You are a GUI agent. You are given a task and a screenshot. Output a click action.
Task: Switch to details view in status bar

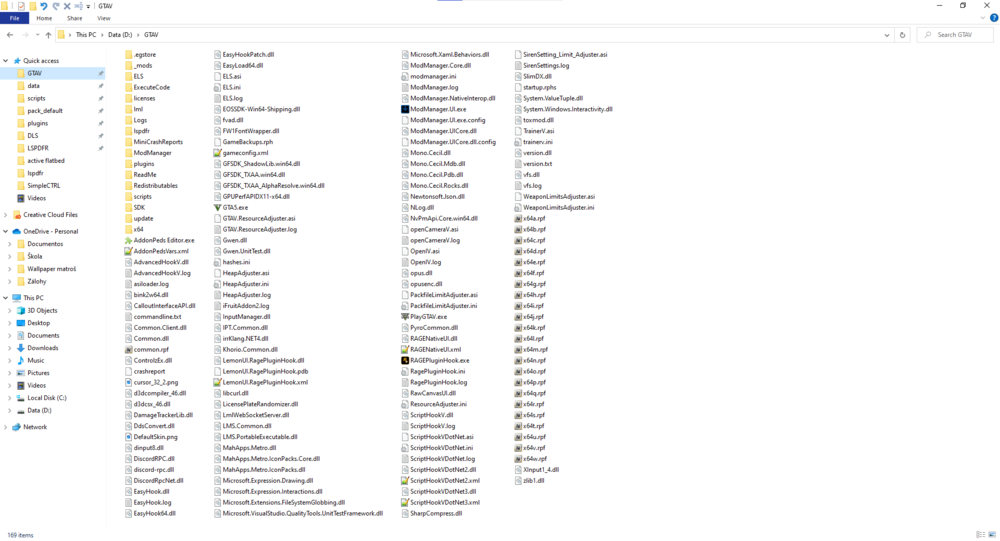click(x=980, y=535)
